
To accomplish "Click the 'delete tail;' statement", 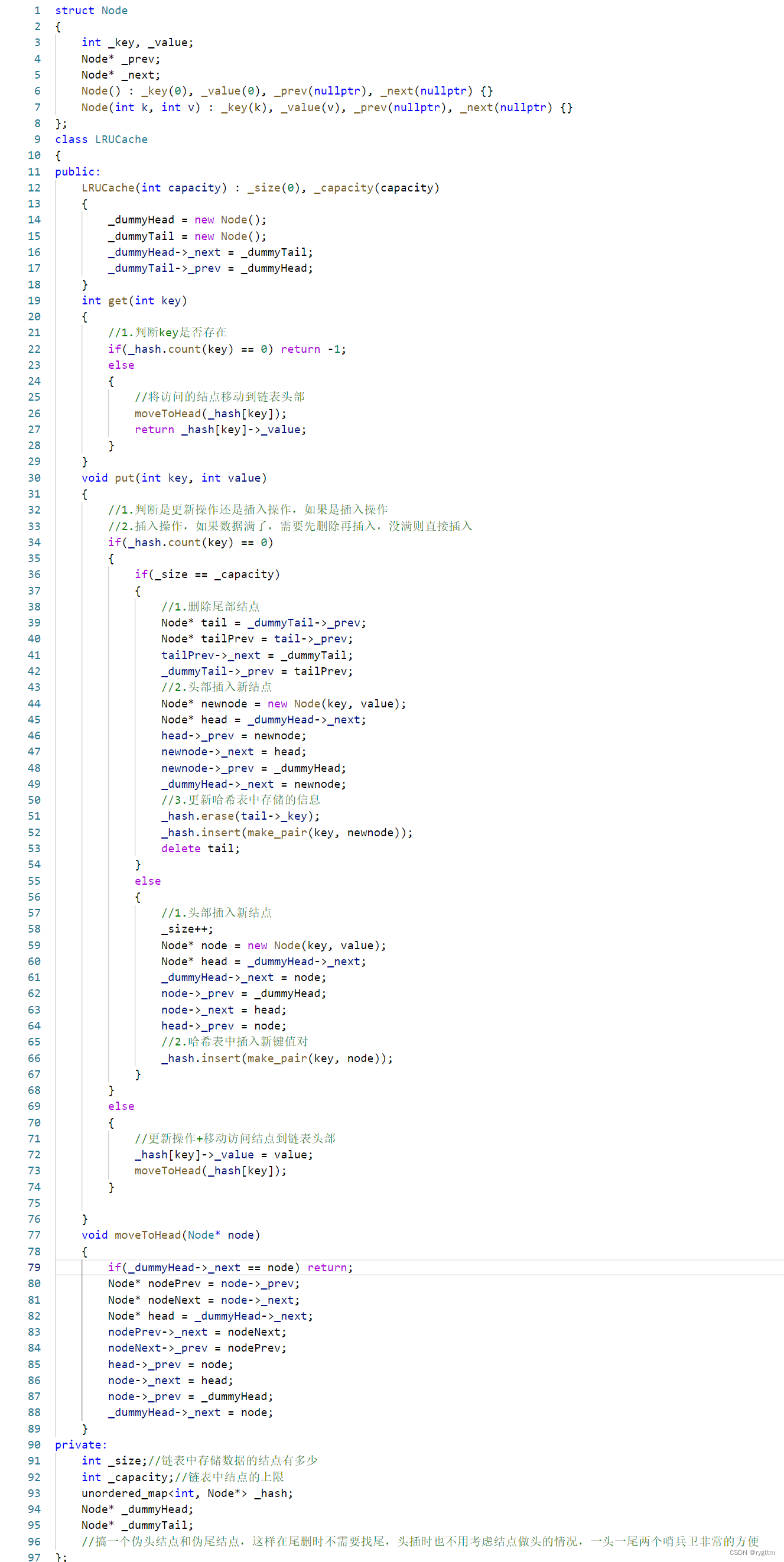I will pyautogui.click(x=201, y=849).
